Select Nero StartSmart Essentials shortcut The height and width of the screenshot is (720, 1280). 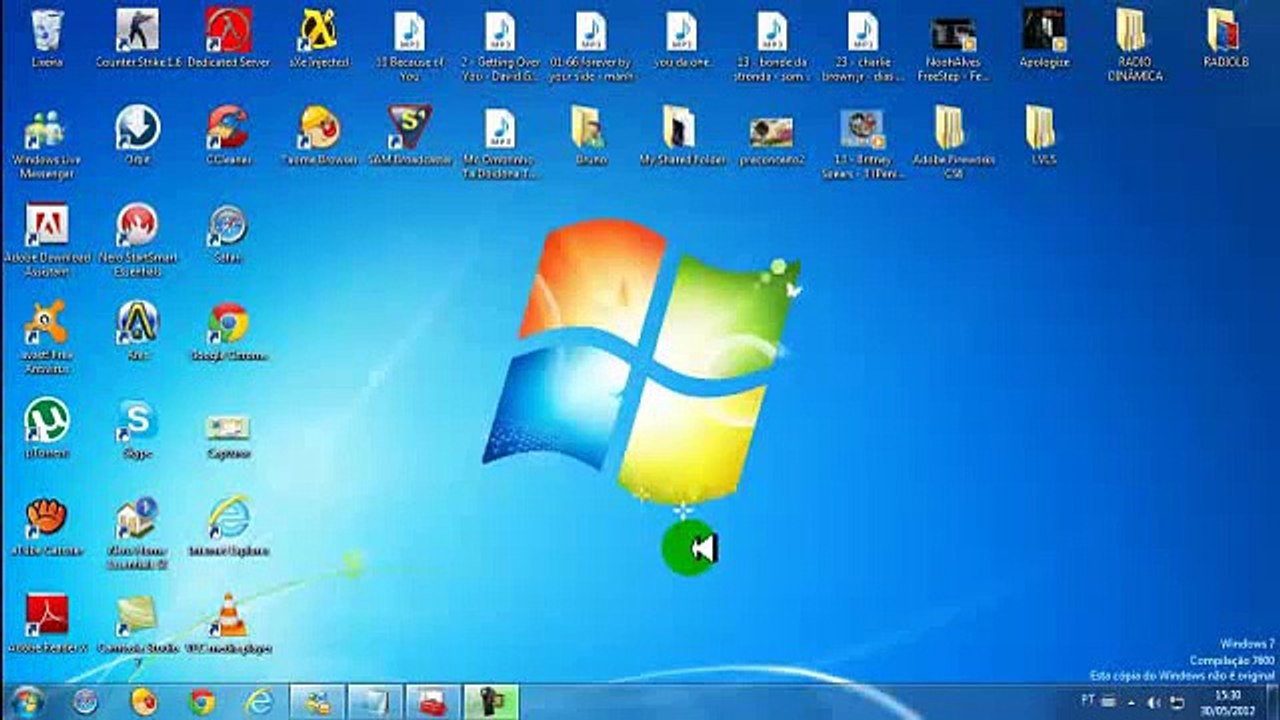[x=138, y=240]
